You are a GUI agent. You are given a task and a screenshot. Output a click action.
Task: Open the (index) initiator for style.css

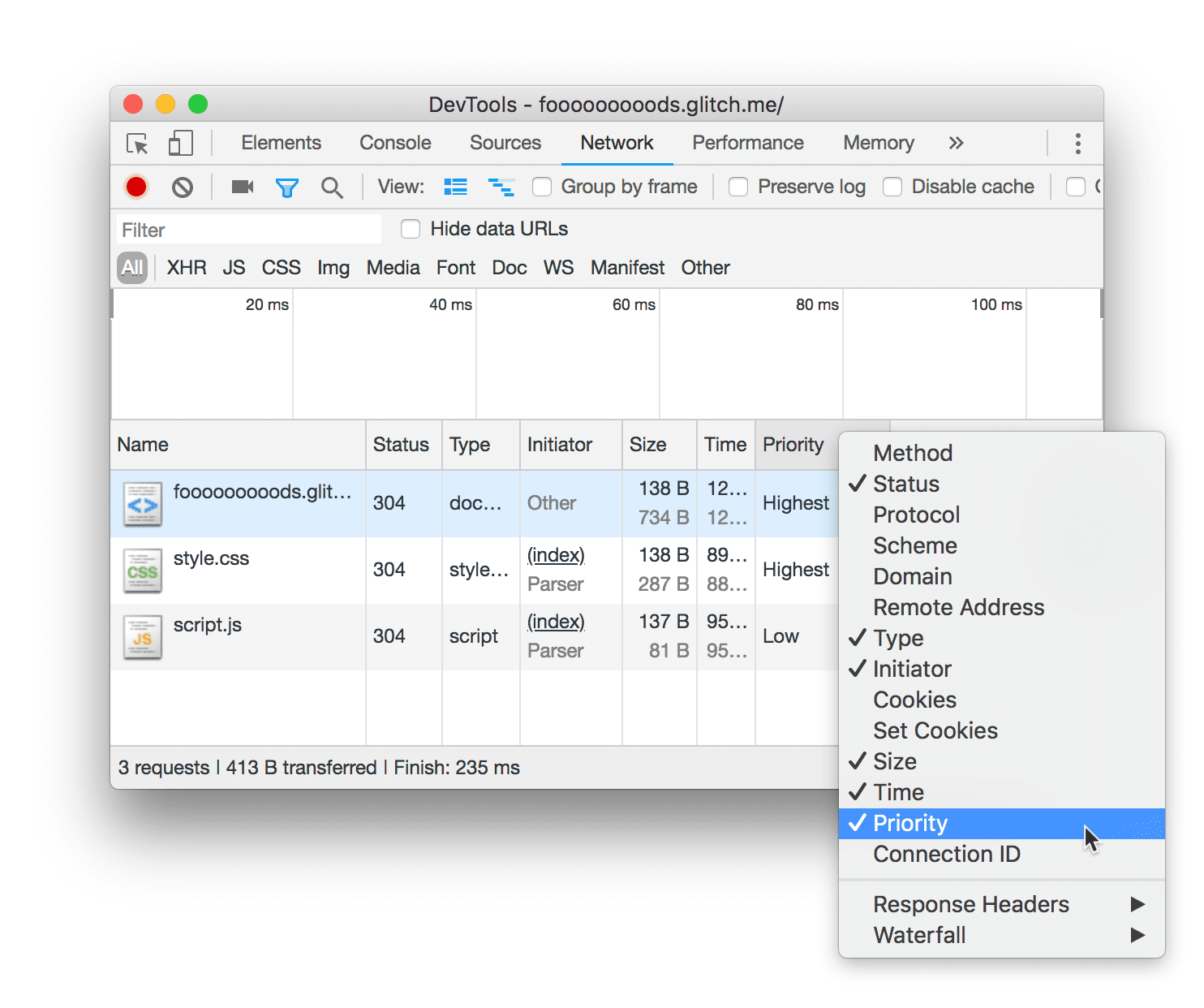coord(555,555)
